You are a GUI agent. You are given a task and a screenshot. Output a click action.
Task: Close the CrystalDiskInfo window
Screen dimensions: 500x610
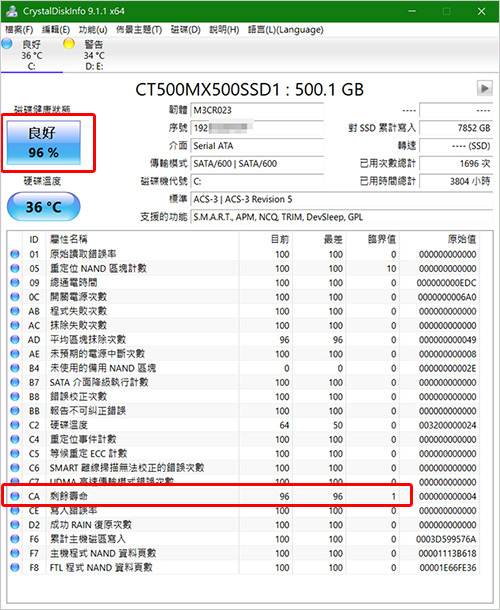coord(481,11)
